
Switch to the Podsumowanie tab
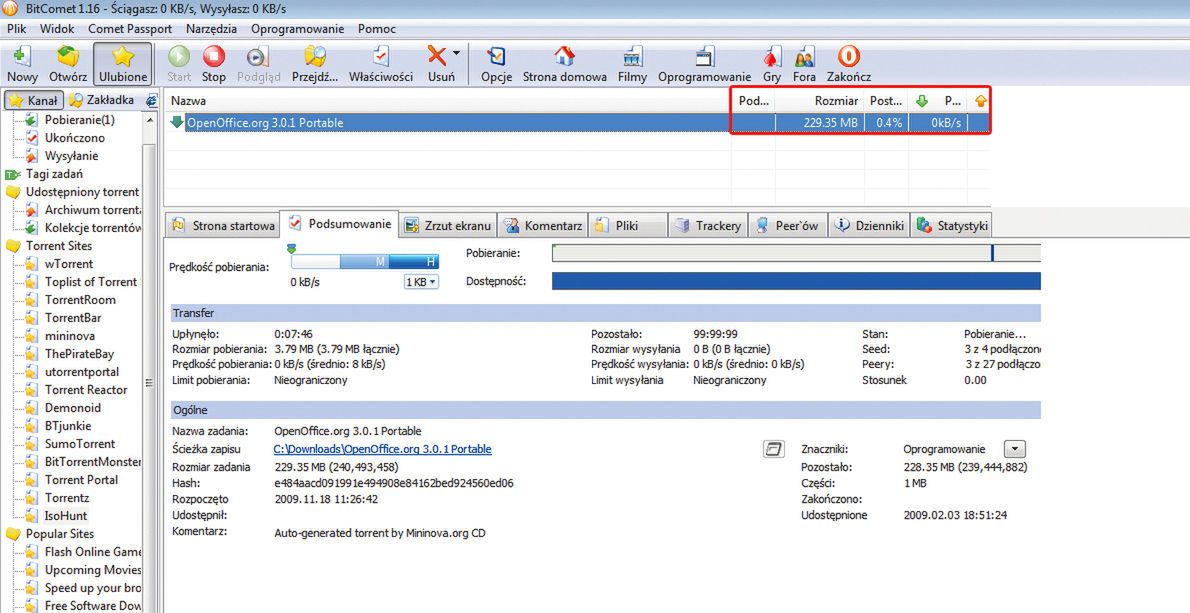pyautogui.click(x=339, y=224)
